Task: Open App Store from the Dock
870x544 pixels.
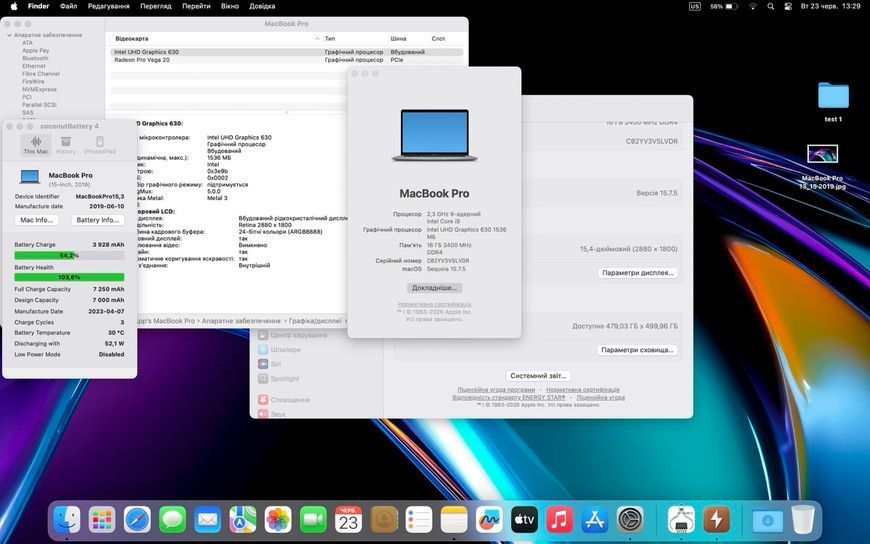Action: point(595,520)
